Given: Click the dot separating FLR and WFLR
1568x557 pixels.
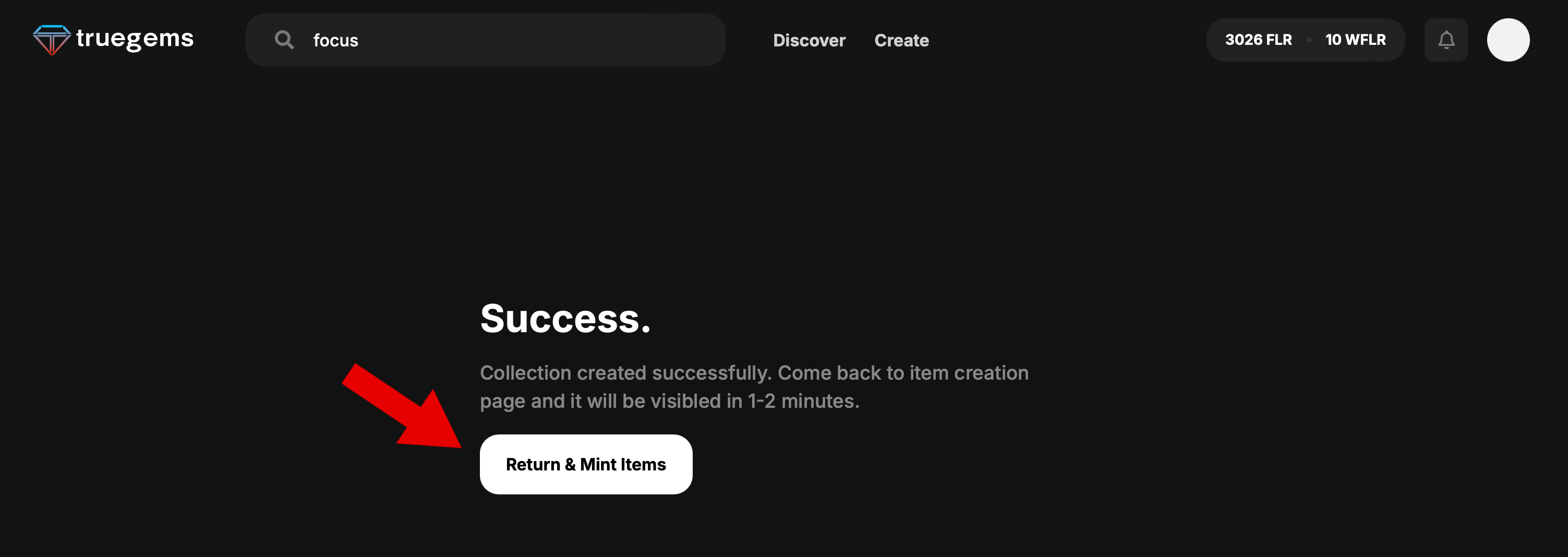Looking at the screenshot, I should 1308,40.
